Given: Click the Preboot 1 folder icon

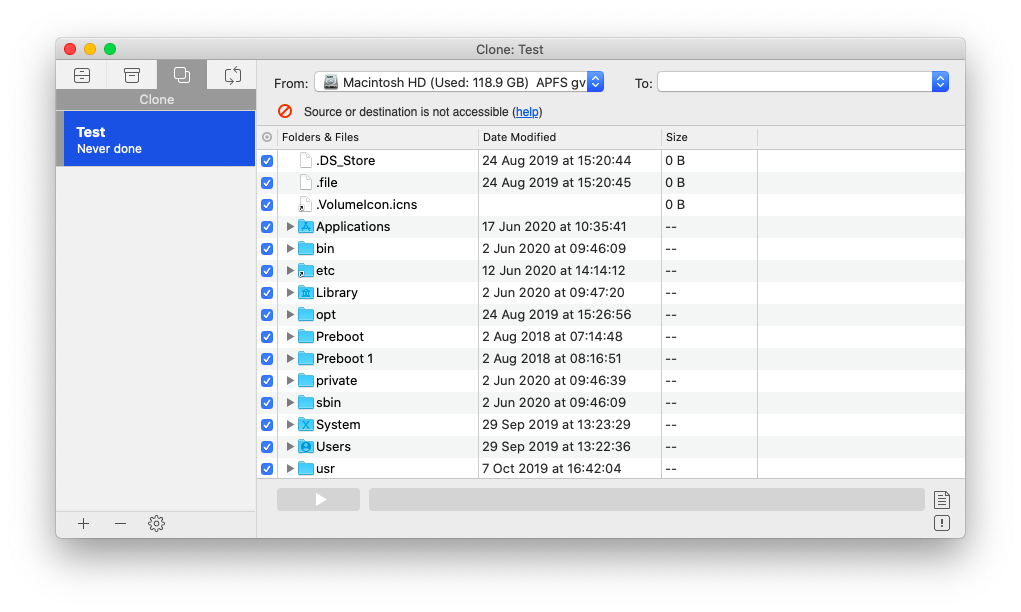Looking at the screenshot, I should (x=306, y=359).
